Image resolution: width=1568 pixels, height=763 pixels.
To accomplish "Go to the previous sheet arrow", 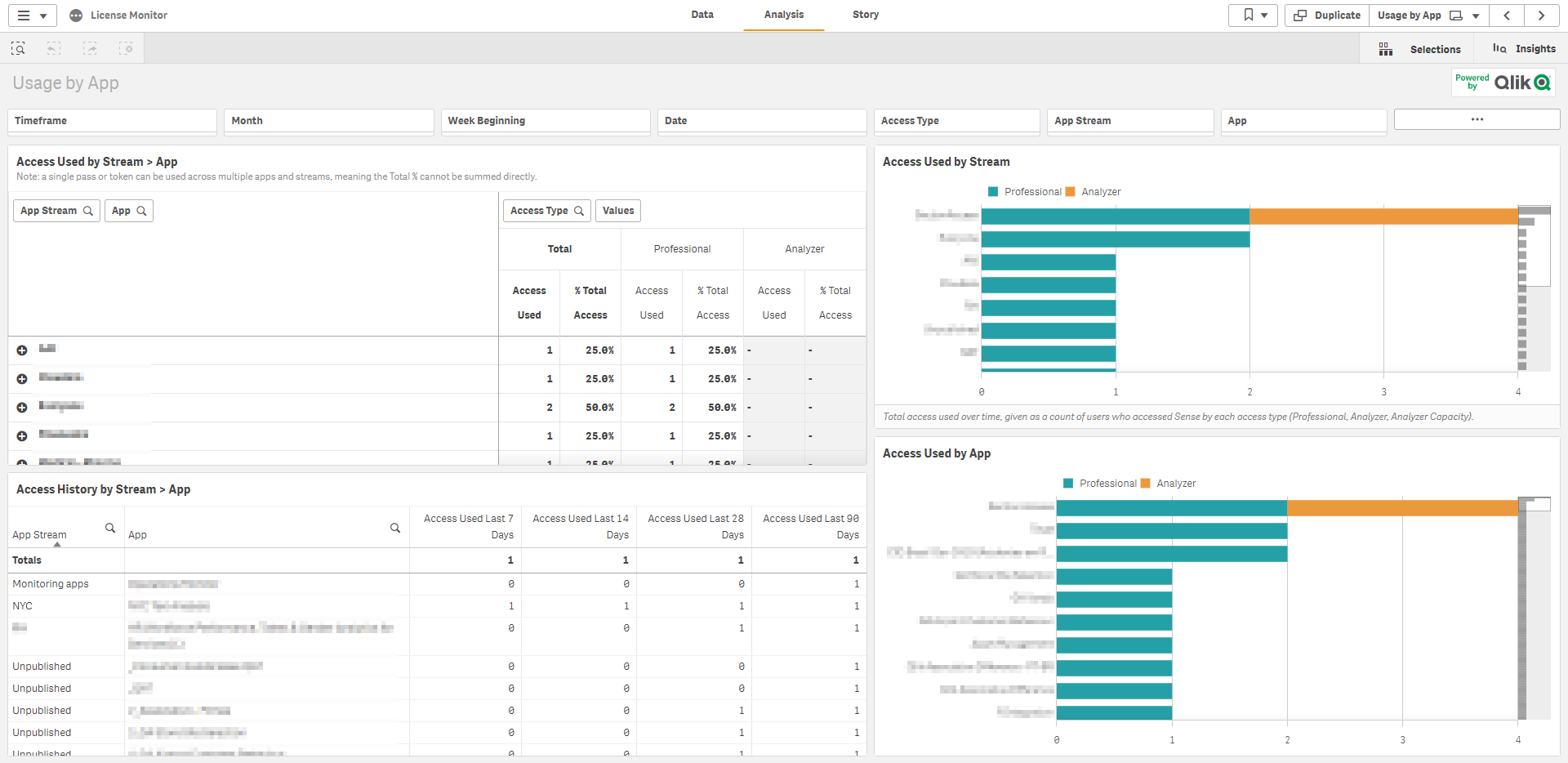I will pyautogui.click(x=1507, y=16).
